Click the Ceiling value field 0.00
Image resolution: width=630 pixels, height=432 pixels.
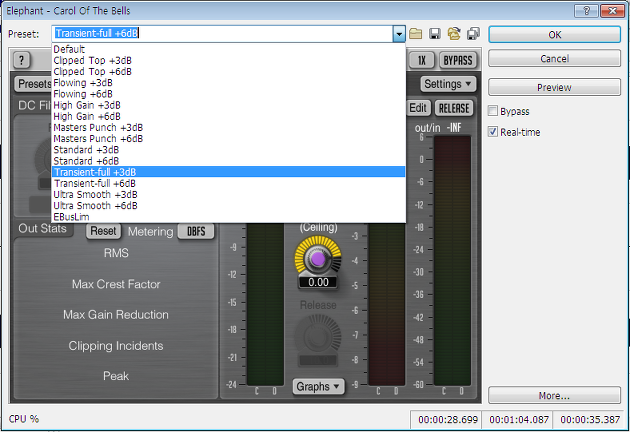tap(318, 283)
